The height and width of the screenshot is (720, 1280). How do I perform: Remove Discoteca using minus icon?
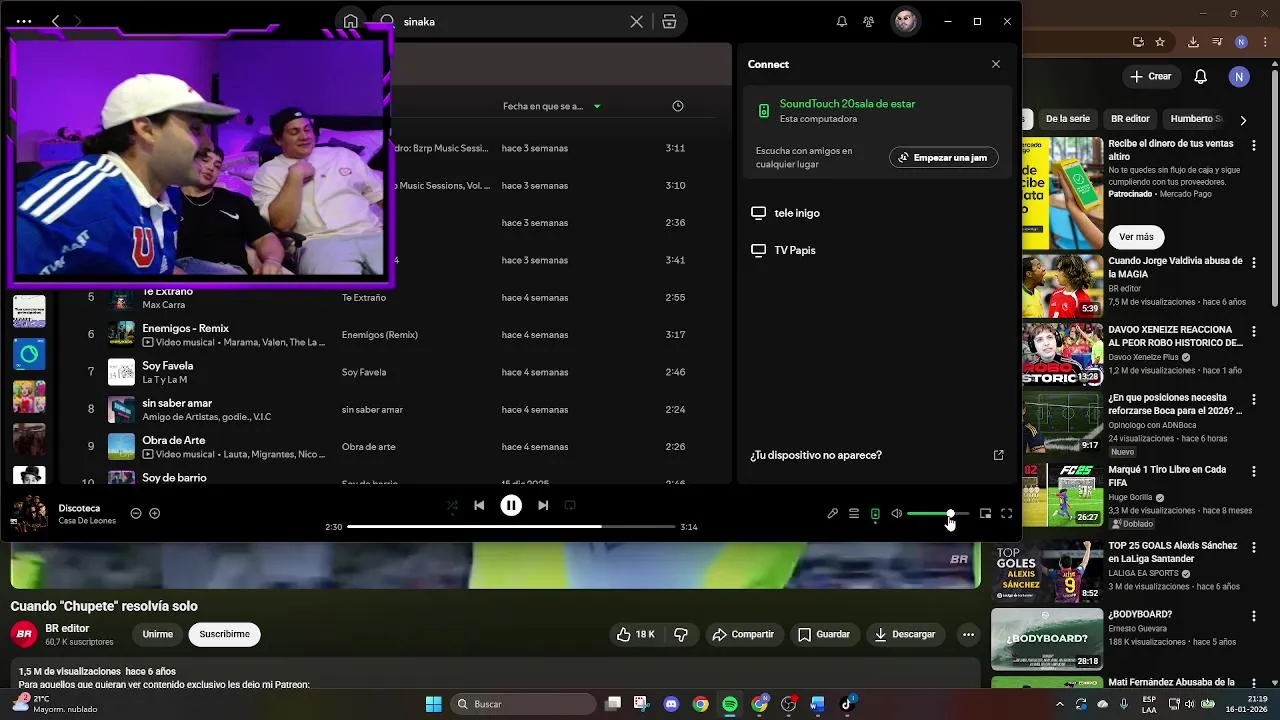pos(136,514)
